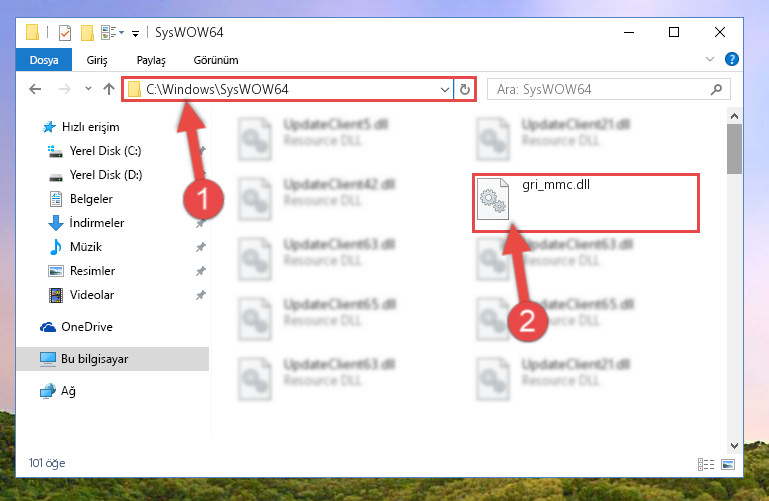Screen dimensions: 769x501
Task: Expand the address bar history dropdown
Action: (x=444, y=89)
